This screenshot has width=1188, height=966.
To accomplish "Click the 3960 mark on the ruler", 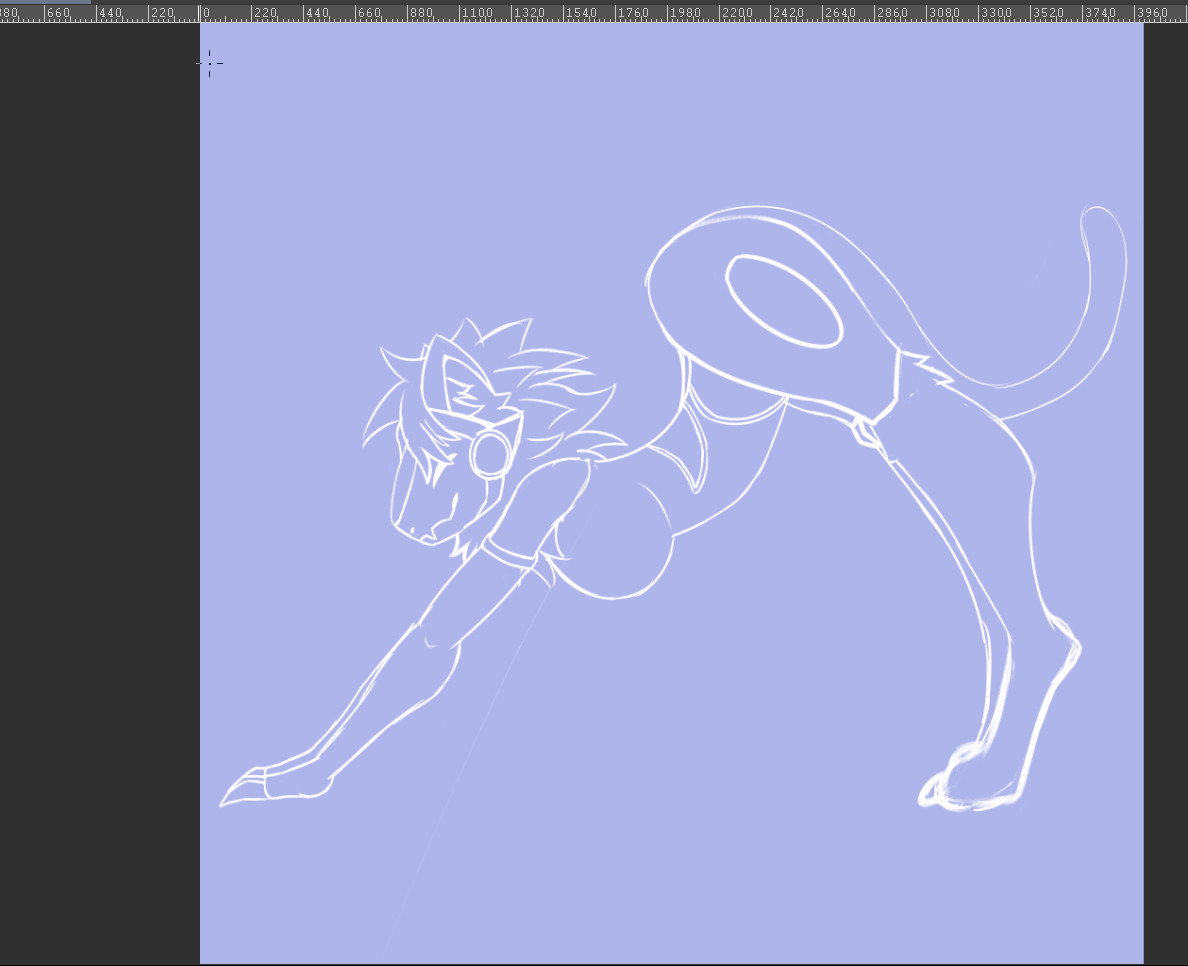I will click(1152, 13).
